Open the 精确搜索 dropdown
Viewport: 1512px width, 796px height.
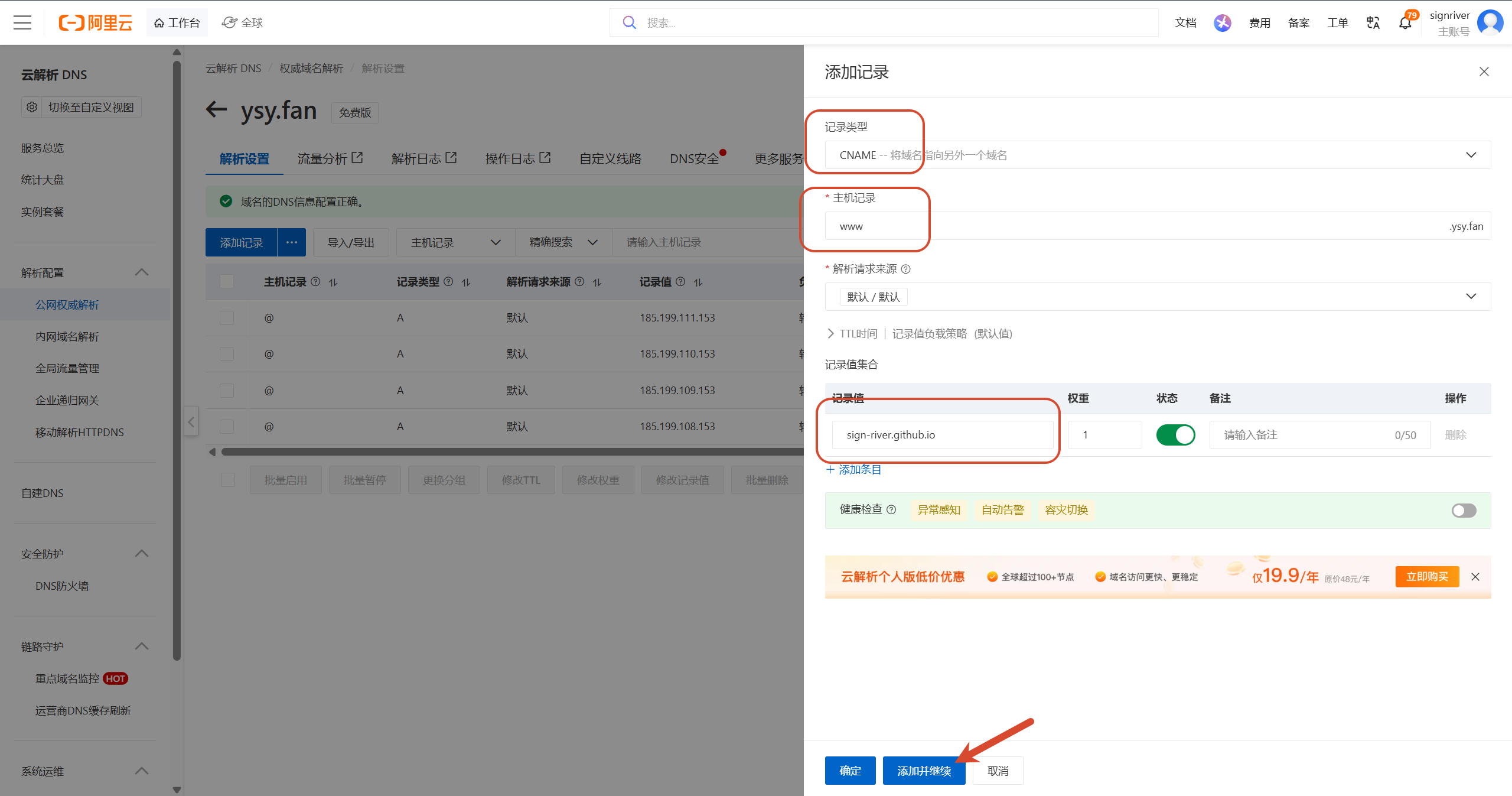563,242
